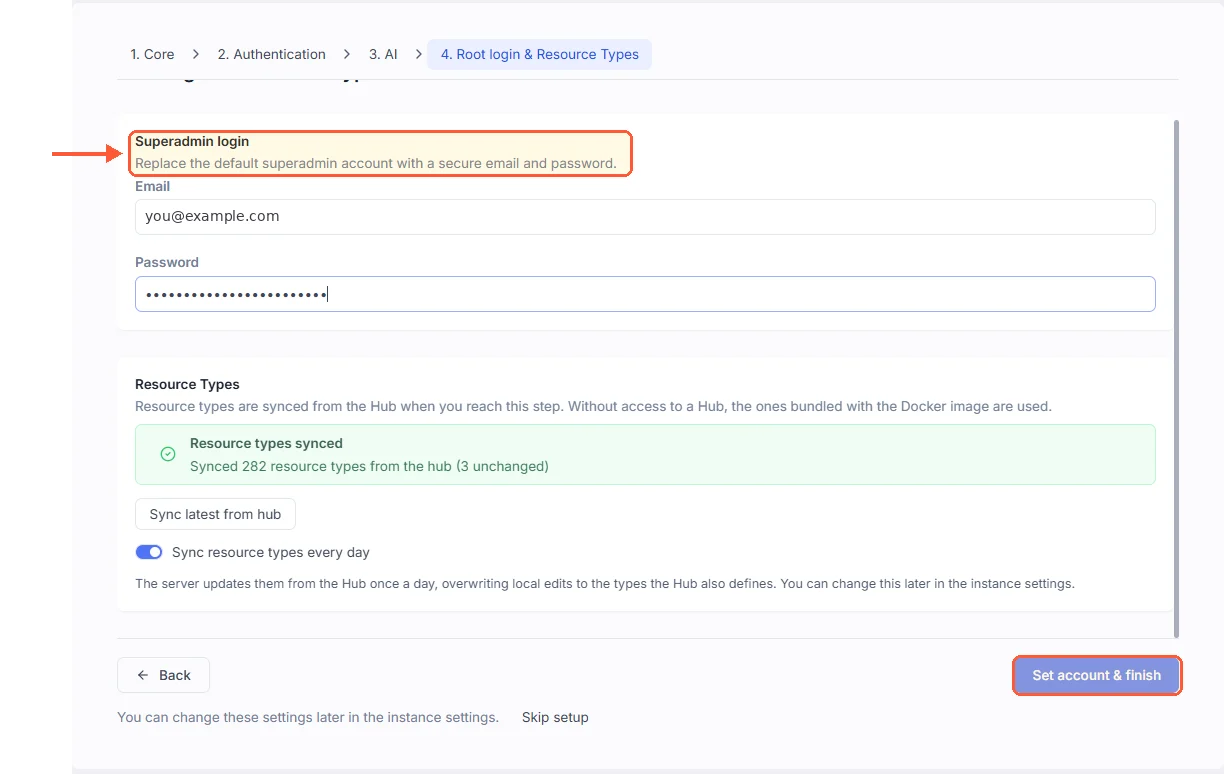
Task: Click the 'Password' field label
Action: 167,262
